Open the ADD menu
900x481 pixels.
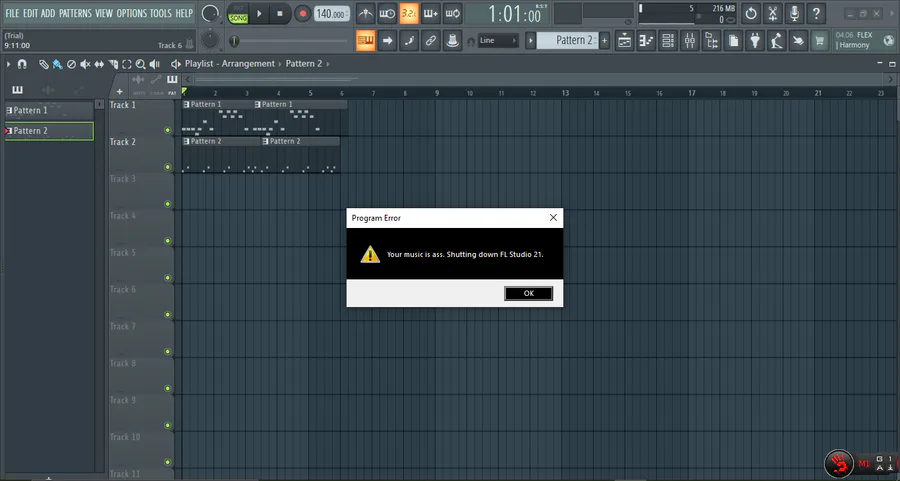(48, 13)
